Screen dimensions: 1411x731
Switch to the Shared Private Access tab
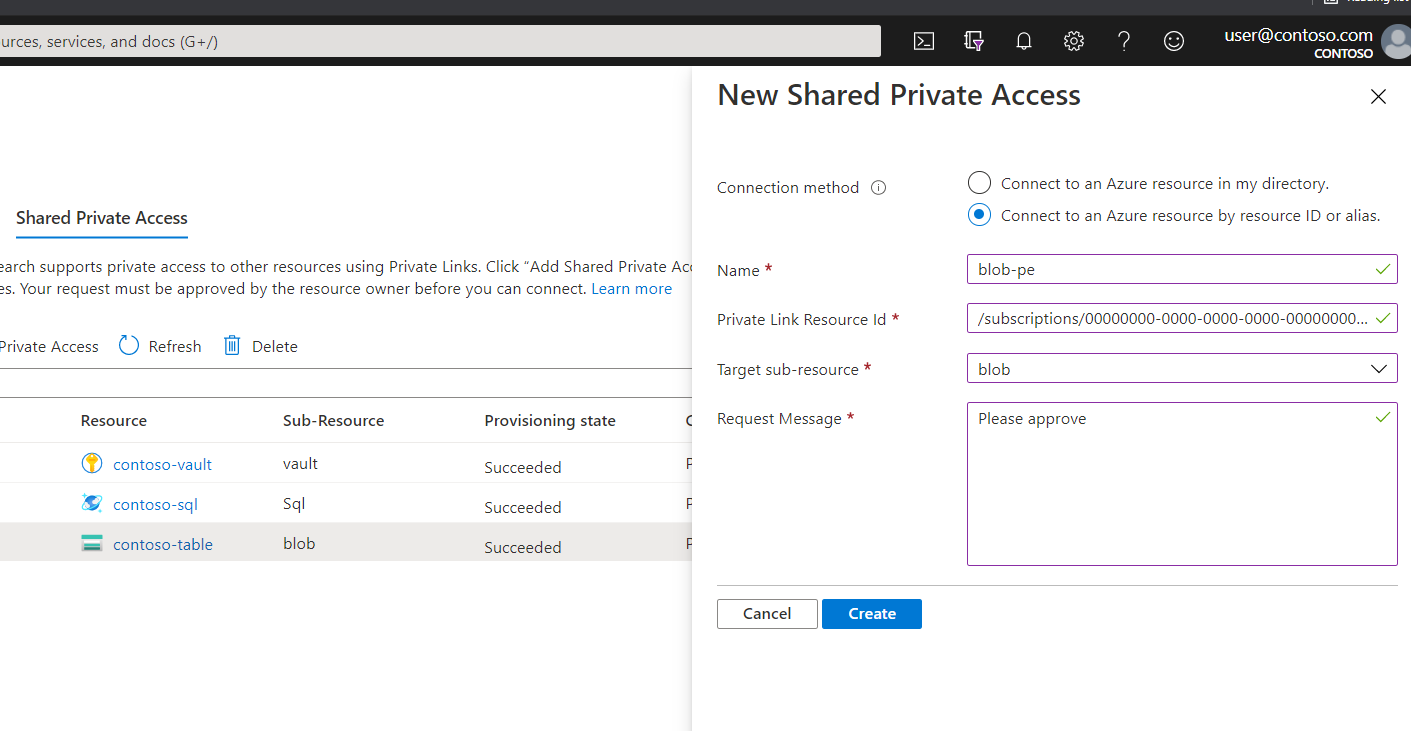[x=102, y=218]
